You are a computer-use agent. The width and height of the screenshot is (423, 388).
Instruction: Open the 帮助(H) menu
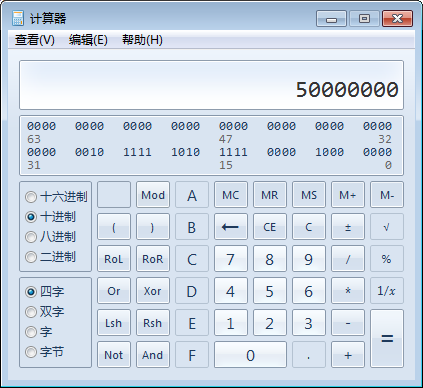[x=142, y=40]
